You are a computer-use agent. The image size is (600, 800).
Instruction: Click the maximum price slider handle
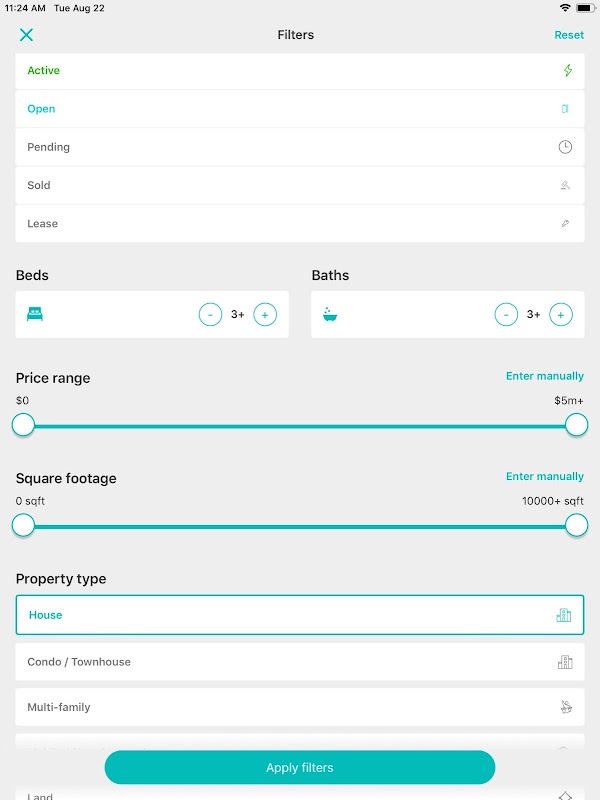tap(576, 425)
